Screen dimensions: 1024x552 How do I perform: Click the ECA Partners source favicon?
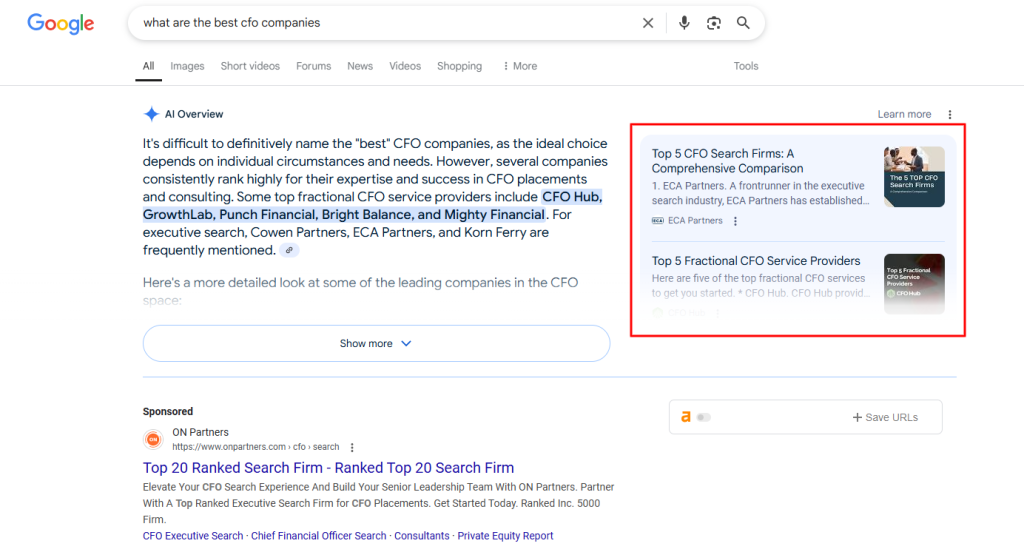point(658,221)
